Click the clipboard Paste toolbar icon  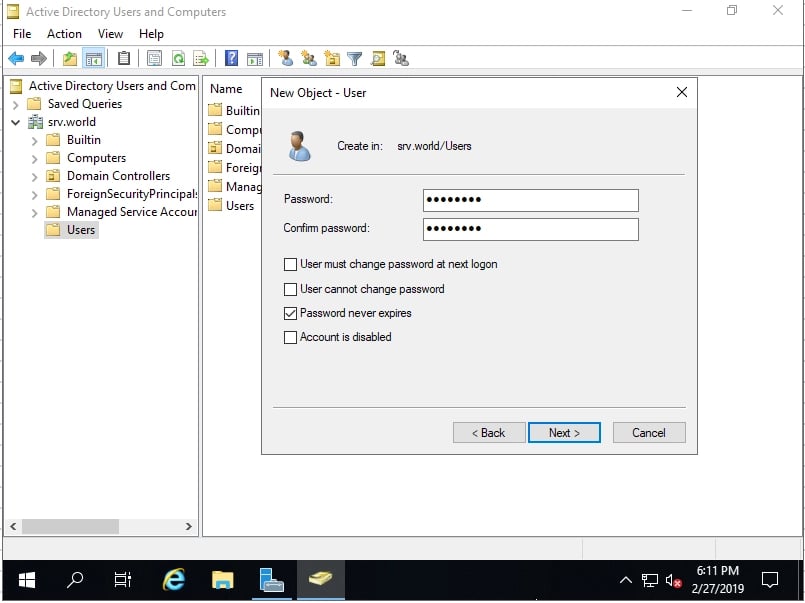(x=124, y=59)
